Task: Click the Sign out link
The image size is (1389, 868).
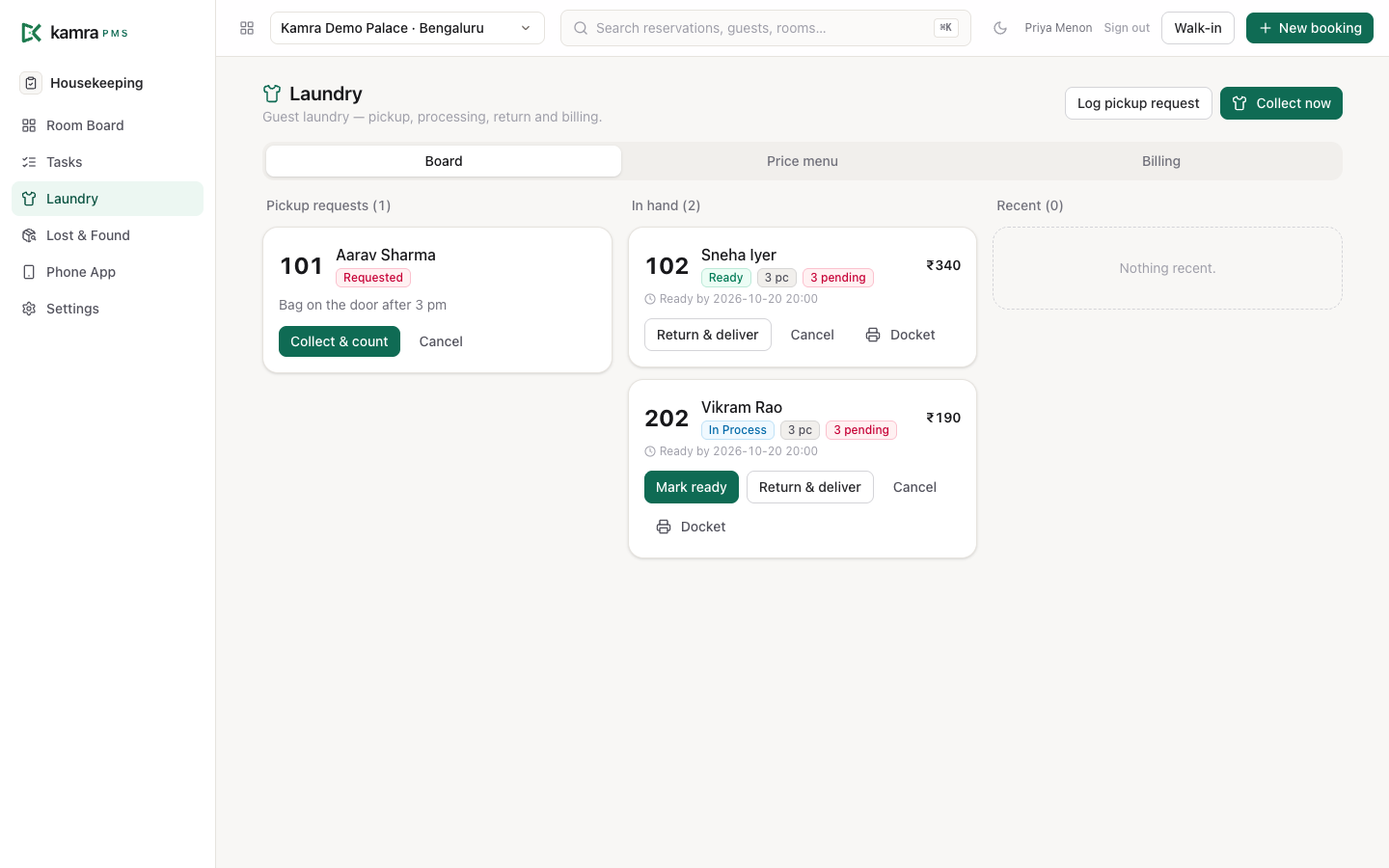Action: (x=1127, y=28)
